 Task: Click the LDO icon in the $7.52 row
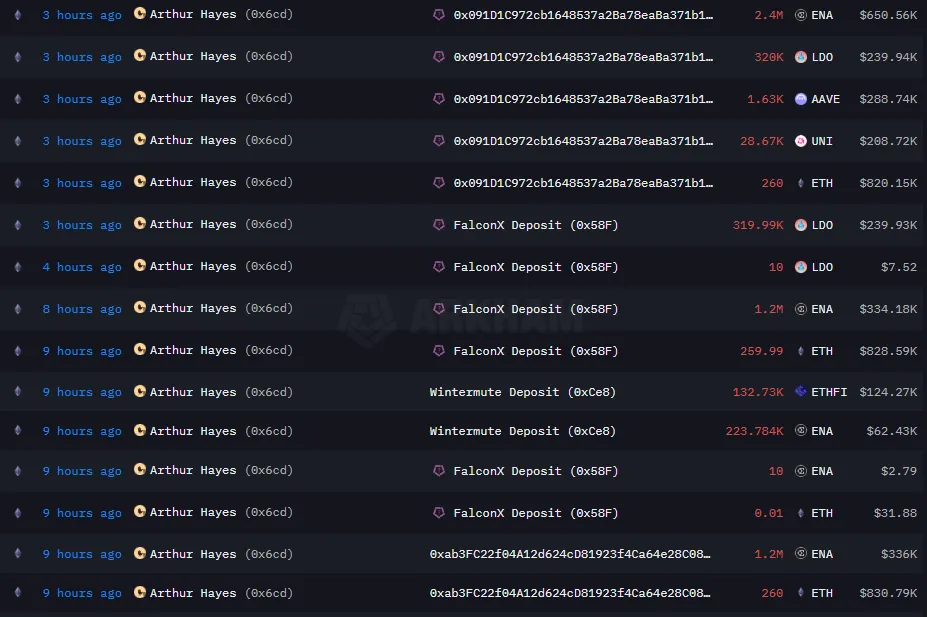pos(801,267)
